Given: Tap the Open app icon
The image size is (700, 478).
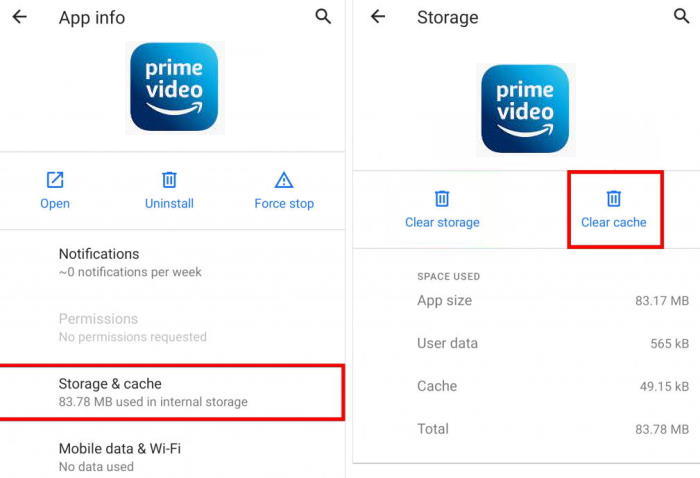Looking at the screenshot, I should 55,180.
